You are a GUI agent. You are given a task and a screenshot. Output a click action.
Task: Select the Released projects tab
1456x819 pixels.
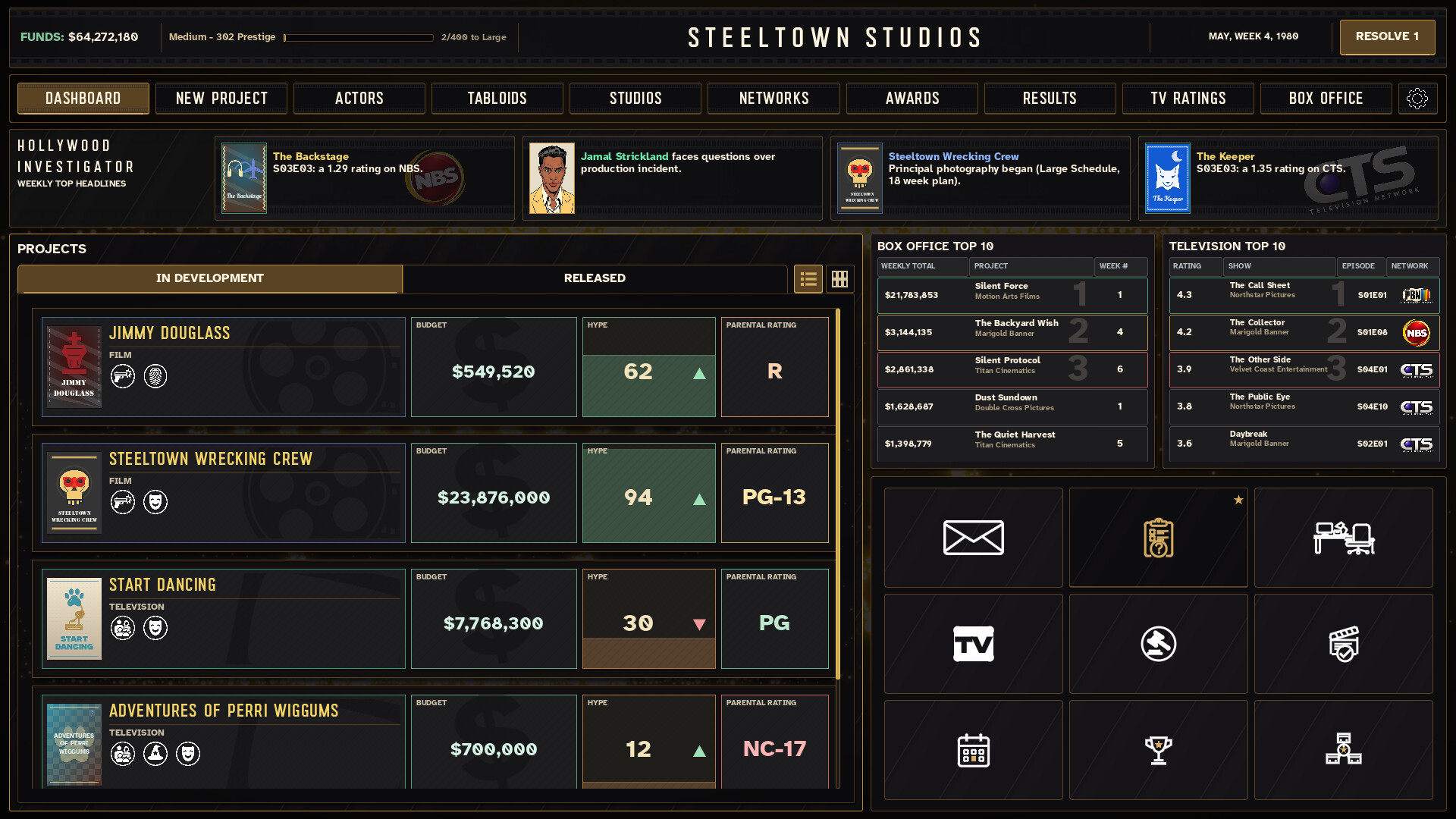[x=595, y=278]
